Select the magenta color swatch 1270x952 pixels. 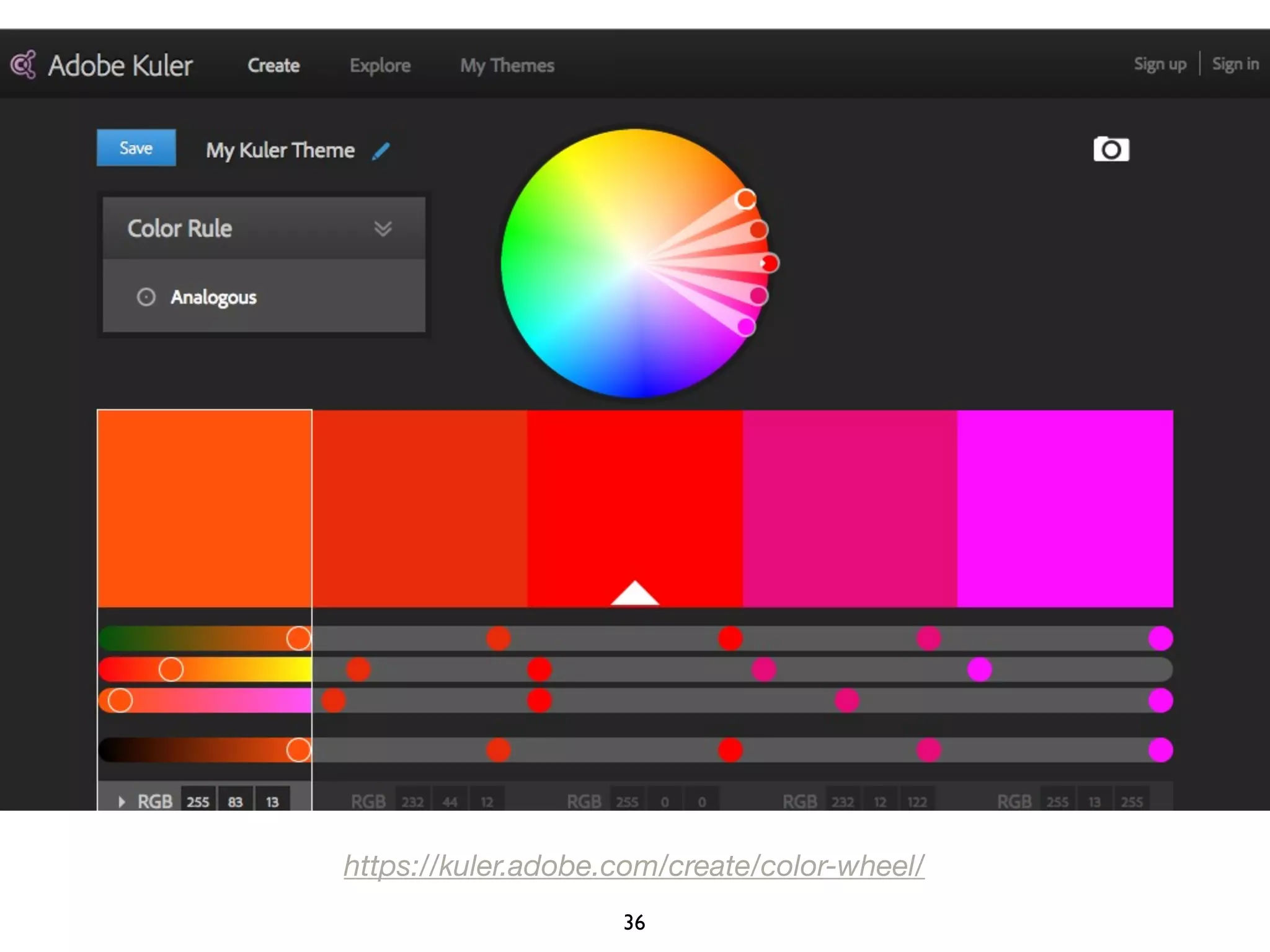(1065, 508)
